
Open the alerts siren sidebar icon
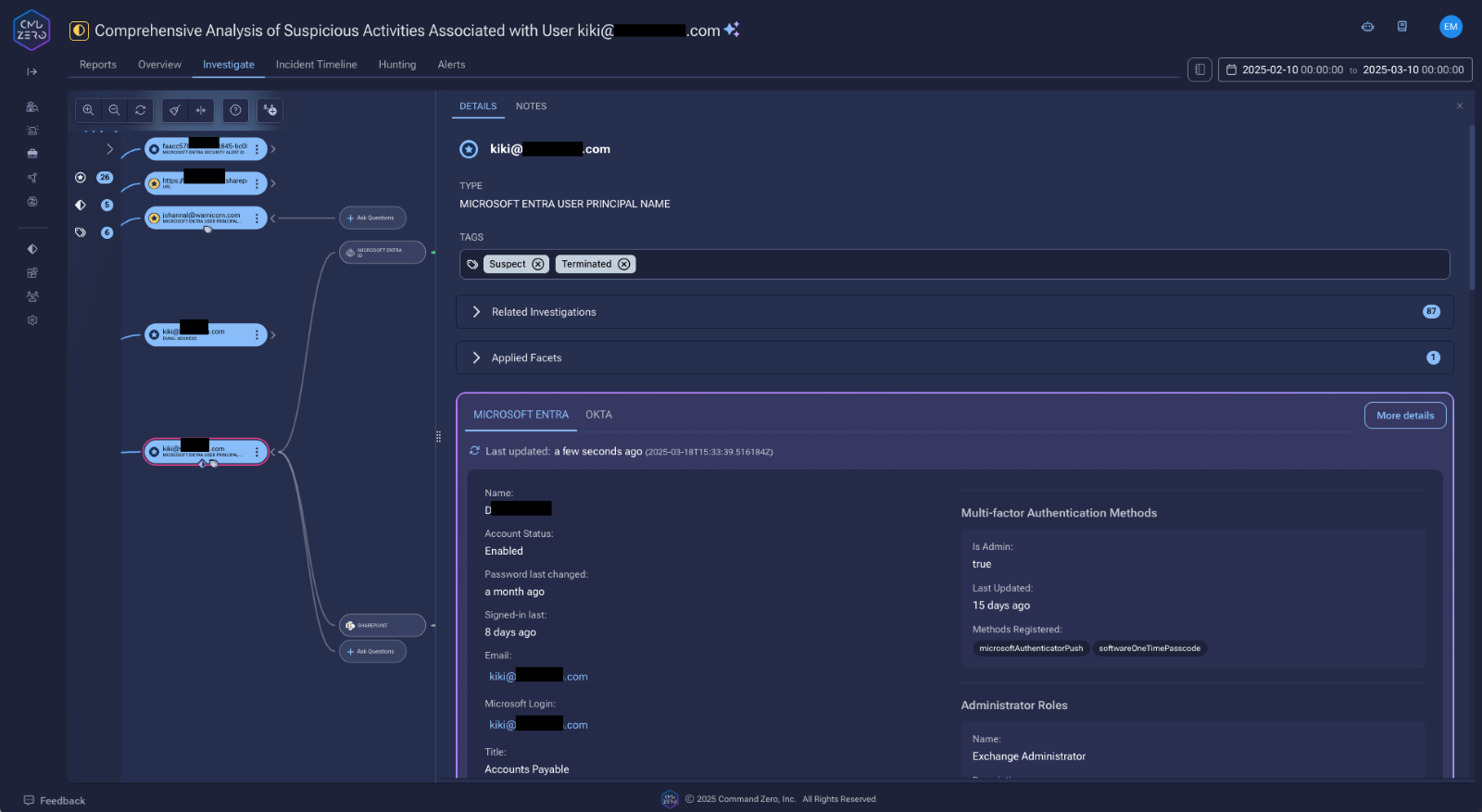[32, 131]
